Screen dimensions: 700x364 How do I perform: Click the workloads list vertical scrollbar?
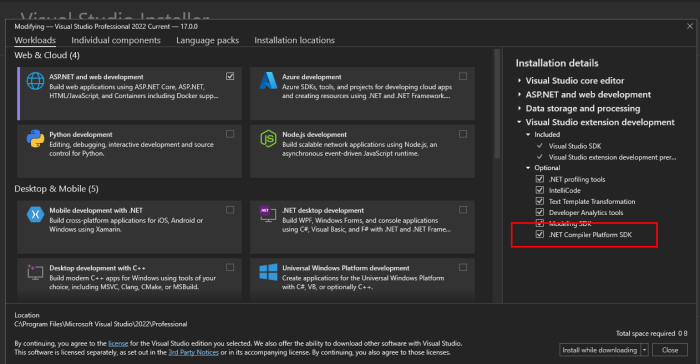click(x=497, y=104)
